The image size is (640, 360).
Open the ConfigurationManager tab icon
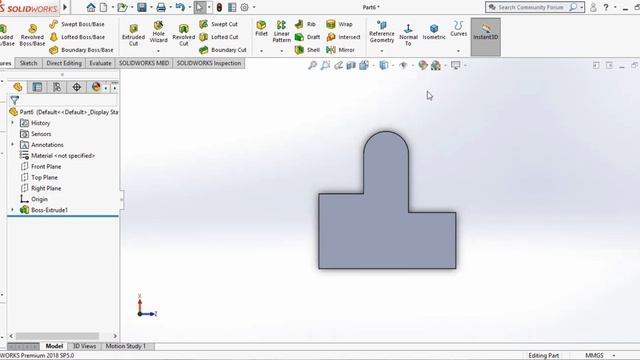(57, 87)
